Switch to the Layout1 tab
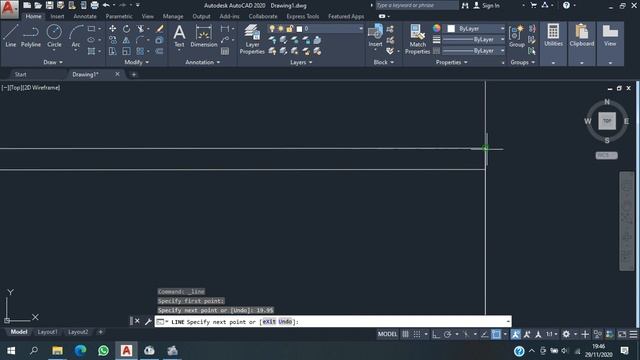This screenshot has height=360, width=640. [x=47, y=332]
